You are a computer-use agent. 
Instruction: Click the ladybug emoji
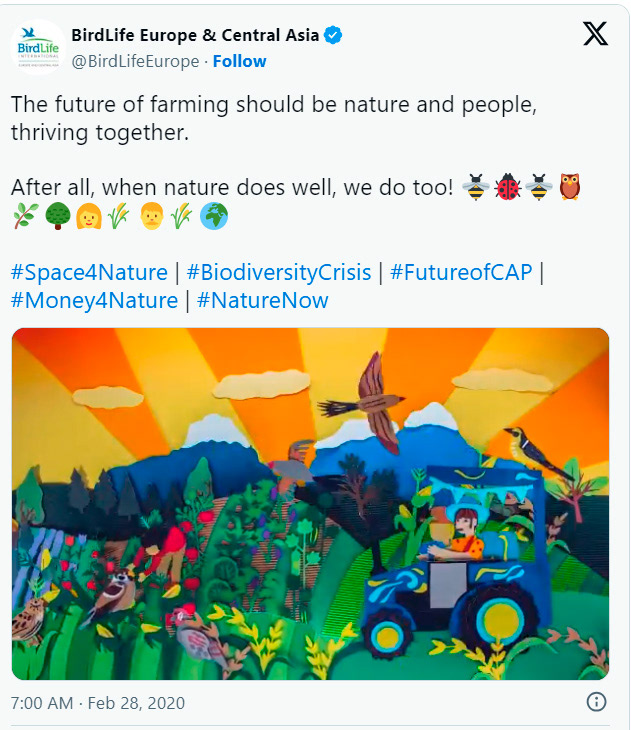coord(507,187)
